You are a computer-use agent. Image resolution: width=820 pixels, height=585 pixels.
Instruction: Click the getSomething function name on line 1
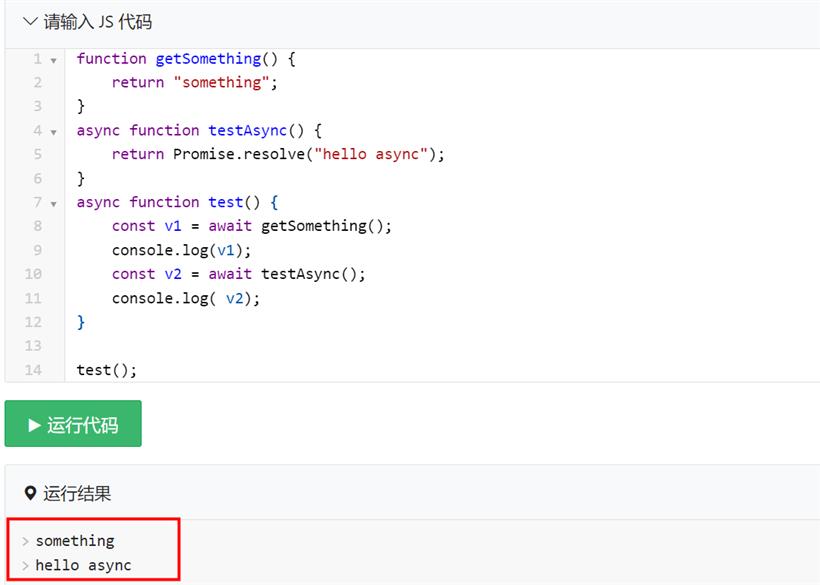pos(208,59)
